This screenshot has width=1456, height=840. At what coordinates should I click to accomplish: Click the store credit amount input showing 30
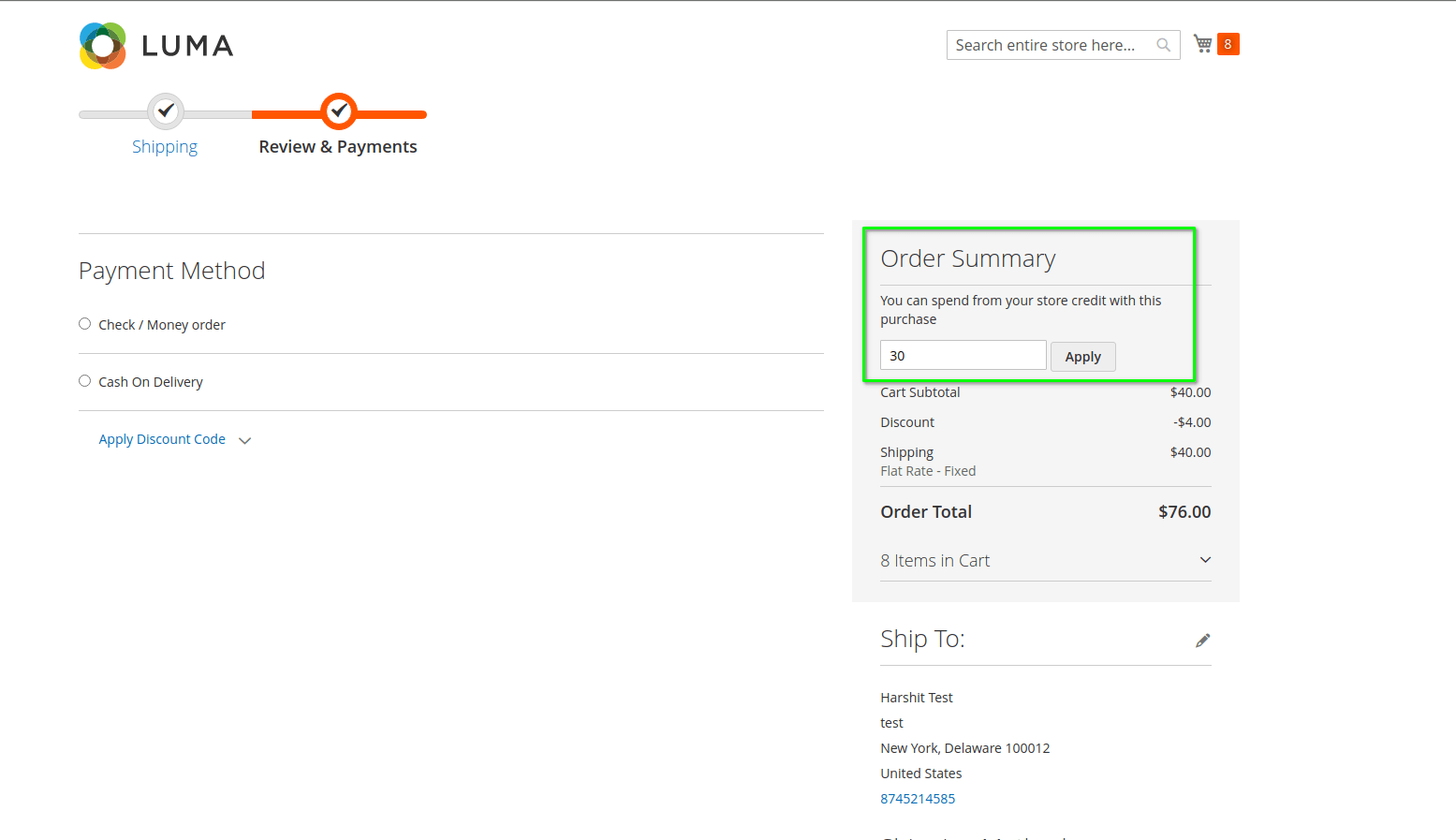coord(963,355)
